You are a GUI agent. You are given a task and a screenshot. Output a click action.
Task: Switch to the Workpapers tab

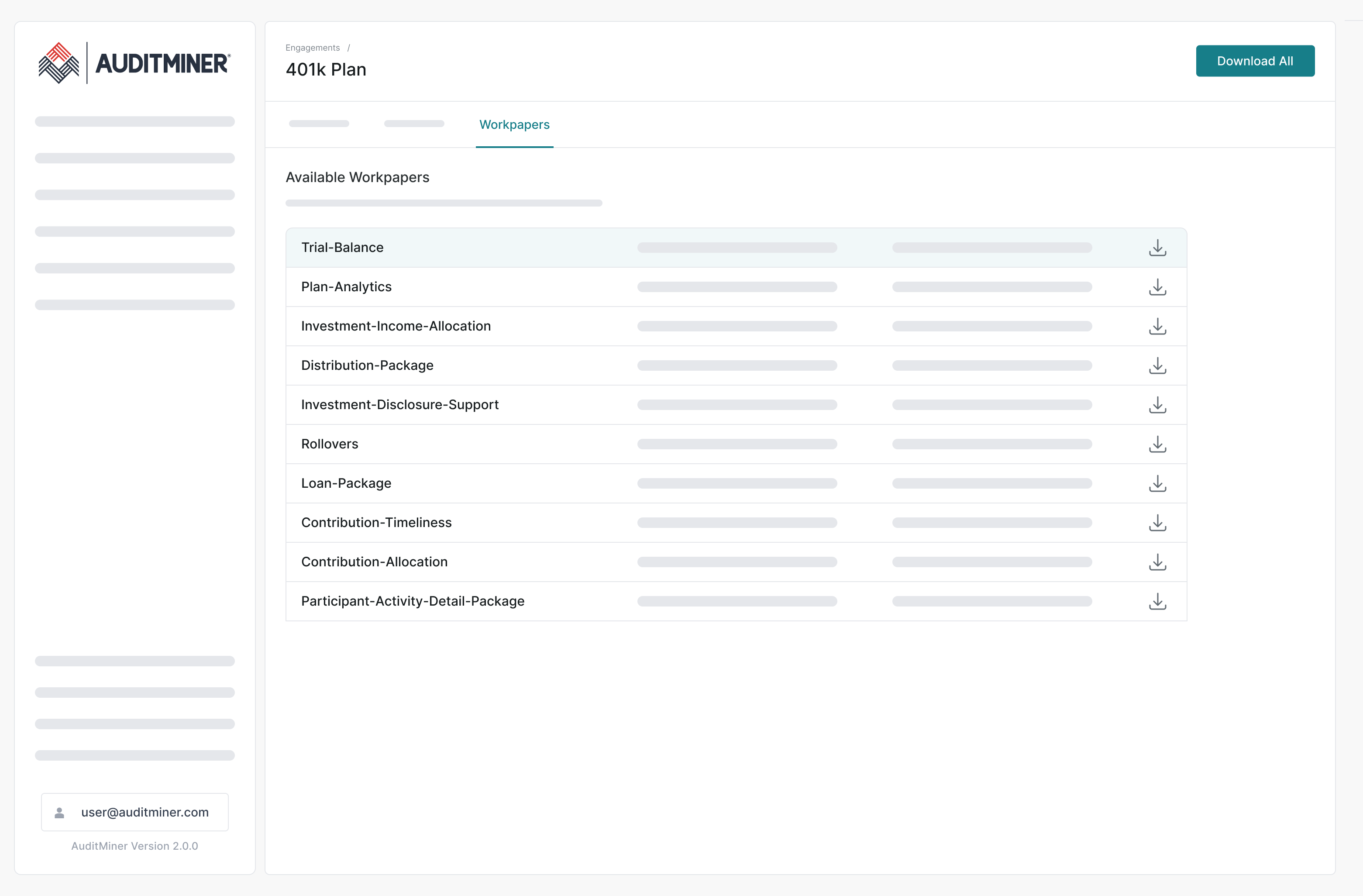click(x=514, y=125)
